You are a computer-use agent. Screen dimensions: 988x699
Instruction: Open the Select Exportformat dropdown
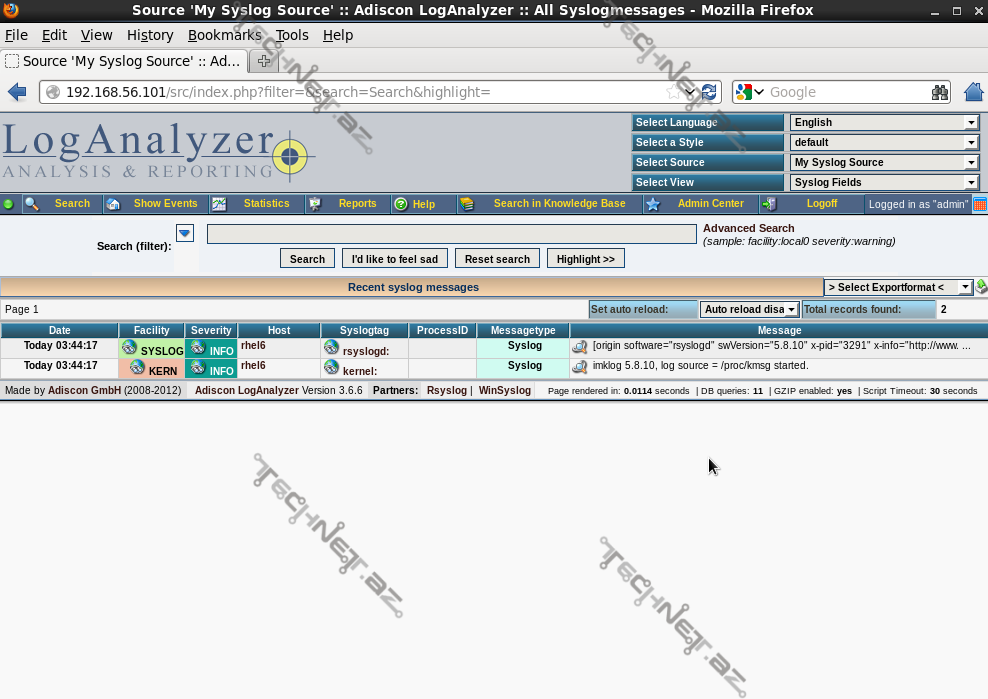pyautogui.click(x=898, y=287)
